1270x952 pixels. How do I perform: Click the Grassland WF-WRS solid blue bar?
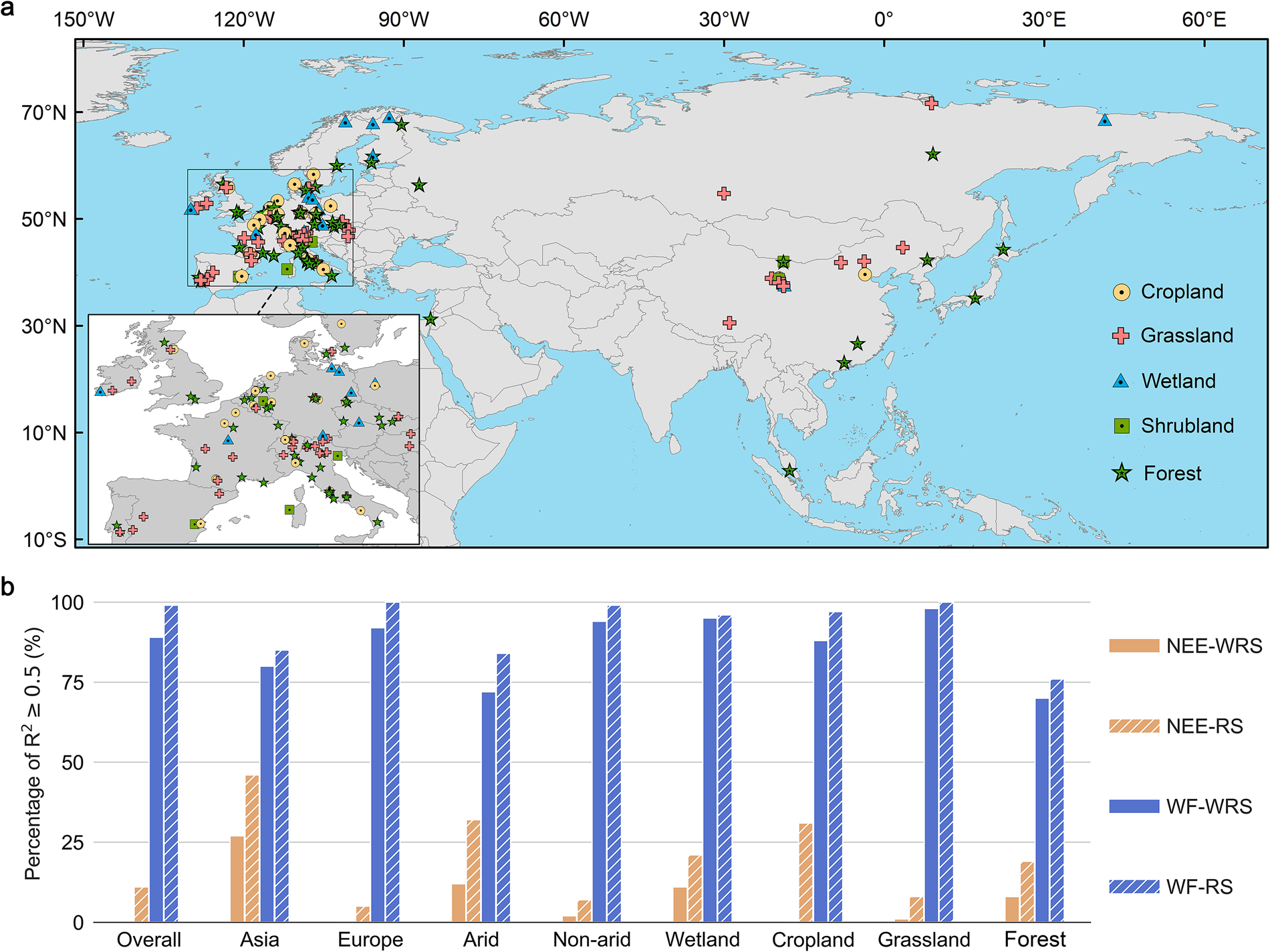click(932, 766)
